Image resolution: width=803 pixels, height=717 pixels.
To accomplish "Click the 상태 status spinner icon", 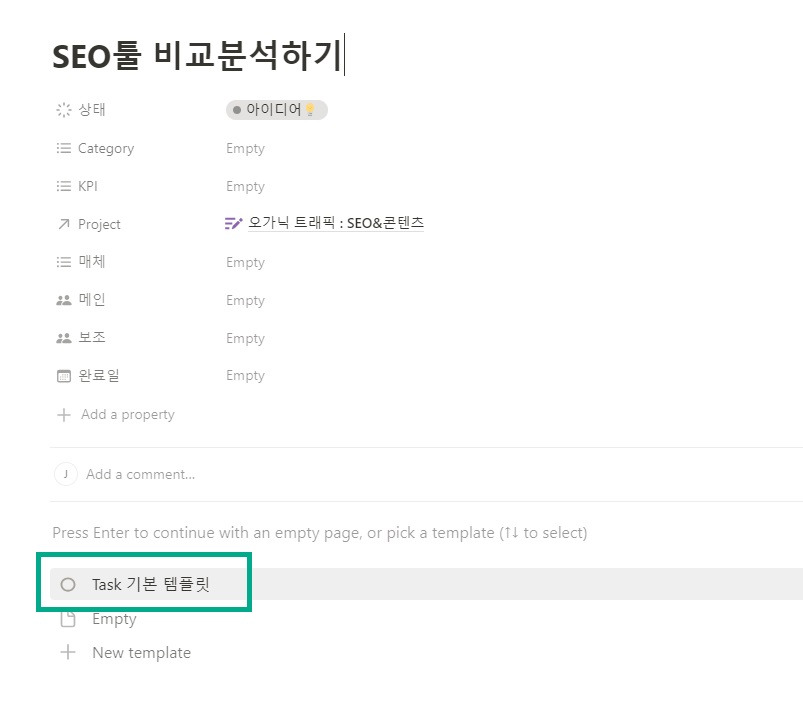I will coord(64,110).
